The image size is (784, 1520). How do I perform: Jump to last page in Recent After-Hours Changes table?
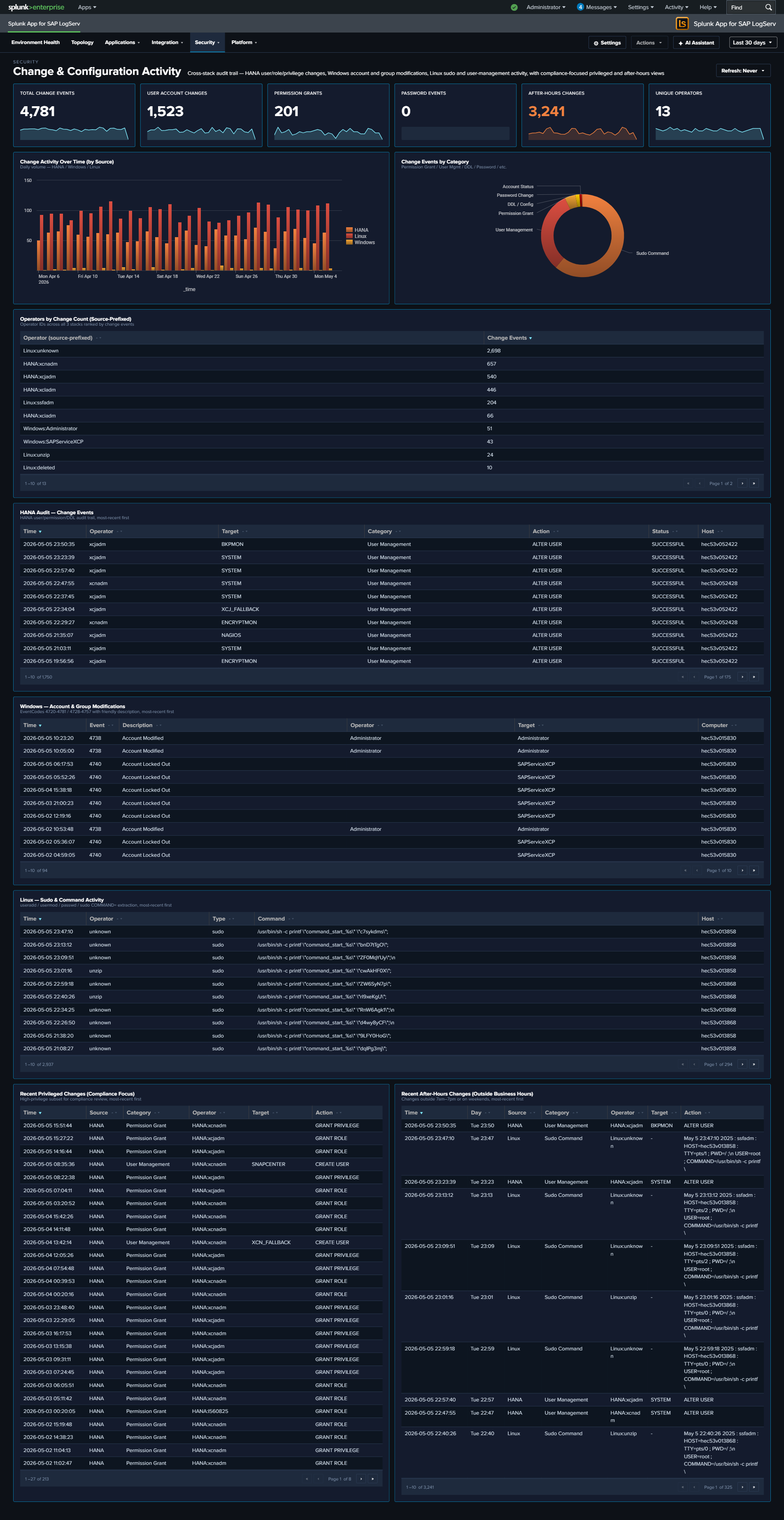pyautogui.click(x=753, y=1487)
